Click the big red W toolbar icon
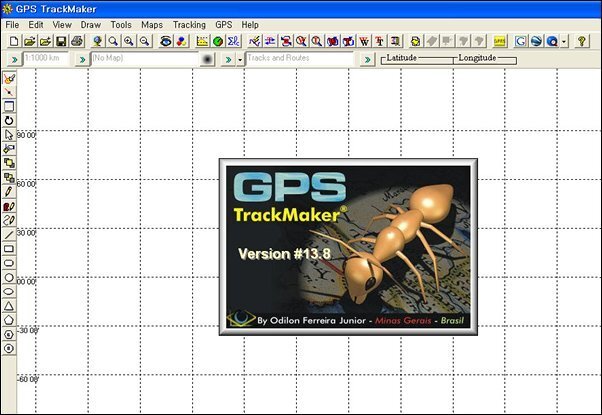Image resolution: width=602 pixels, height=415 pixels. pos(364,41)
